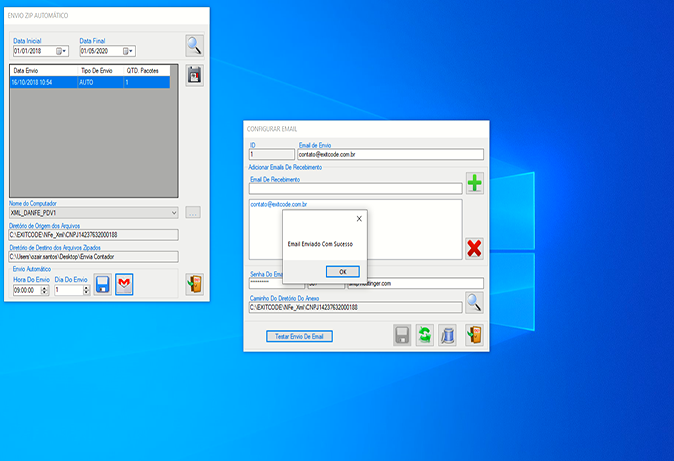Close the success message dialog with X
This screenshot has width=674, height=461.
359,218
